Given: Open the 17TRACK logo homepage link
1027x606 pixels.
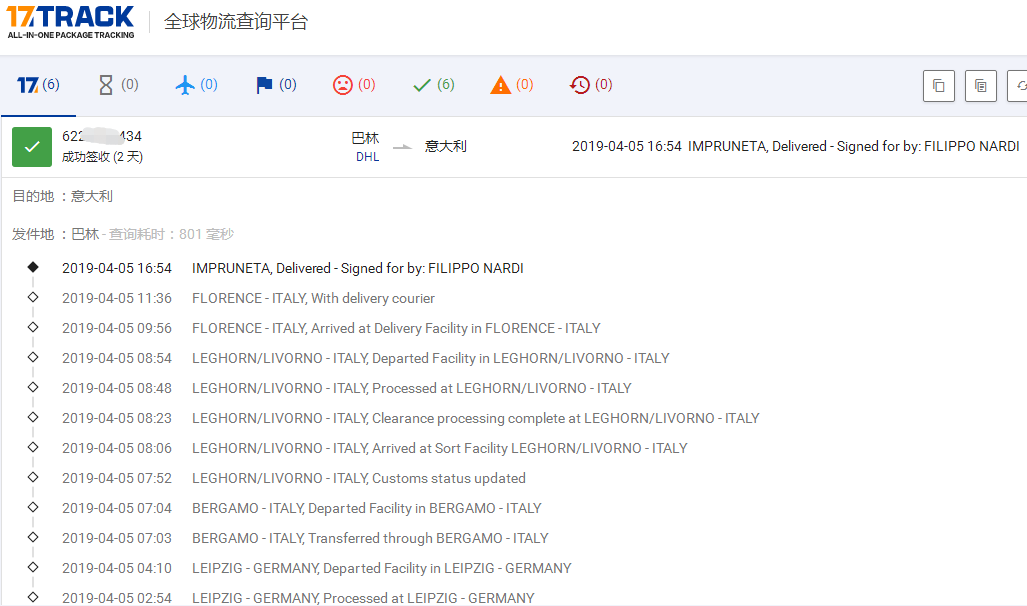Looking at the screenshot, I should pyautogui.click(x=68, y=22).
